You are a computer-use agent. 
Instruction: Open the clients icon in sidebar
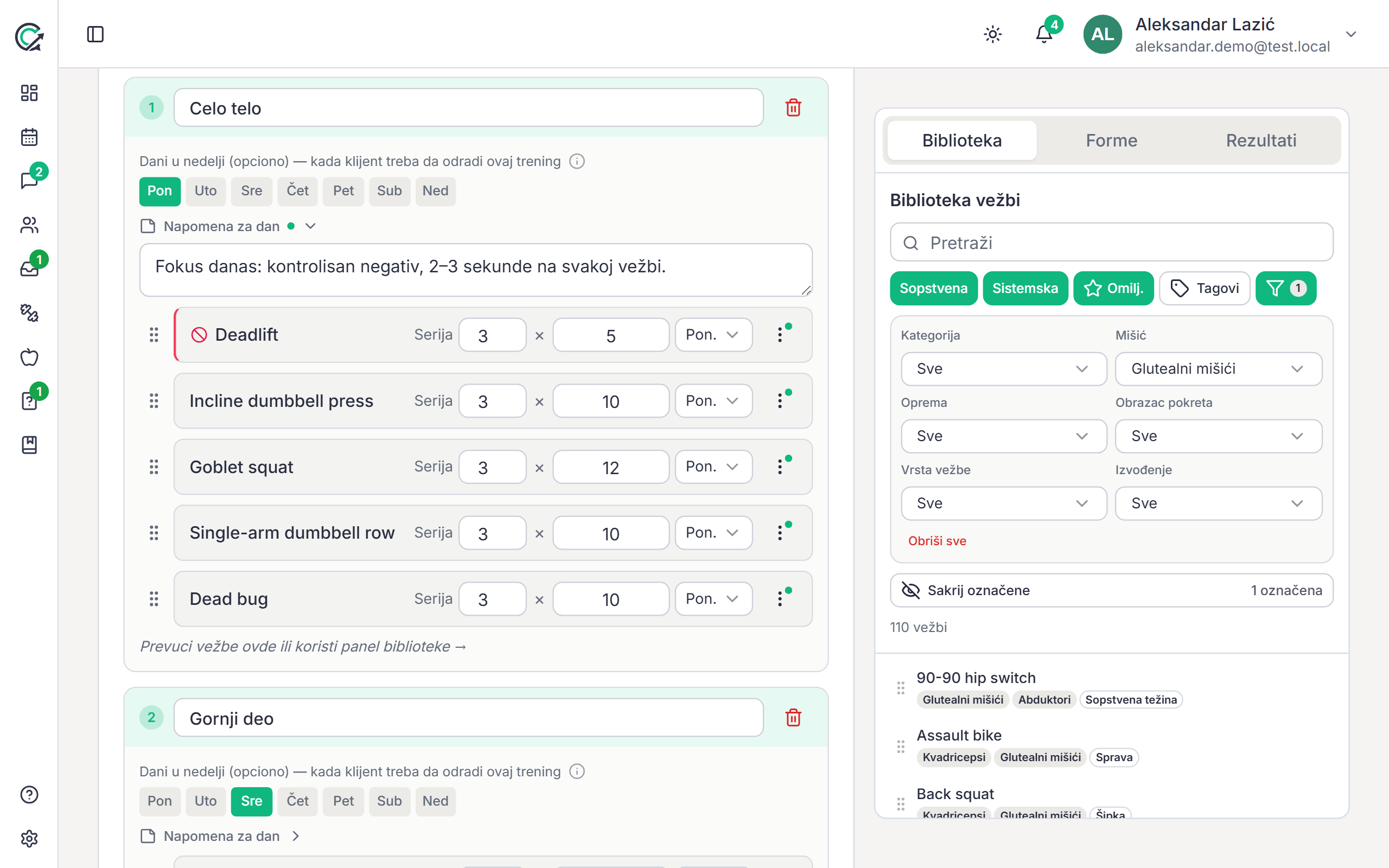(29, 225)
